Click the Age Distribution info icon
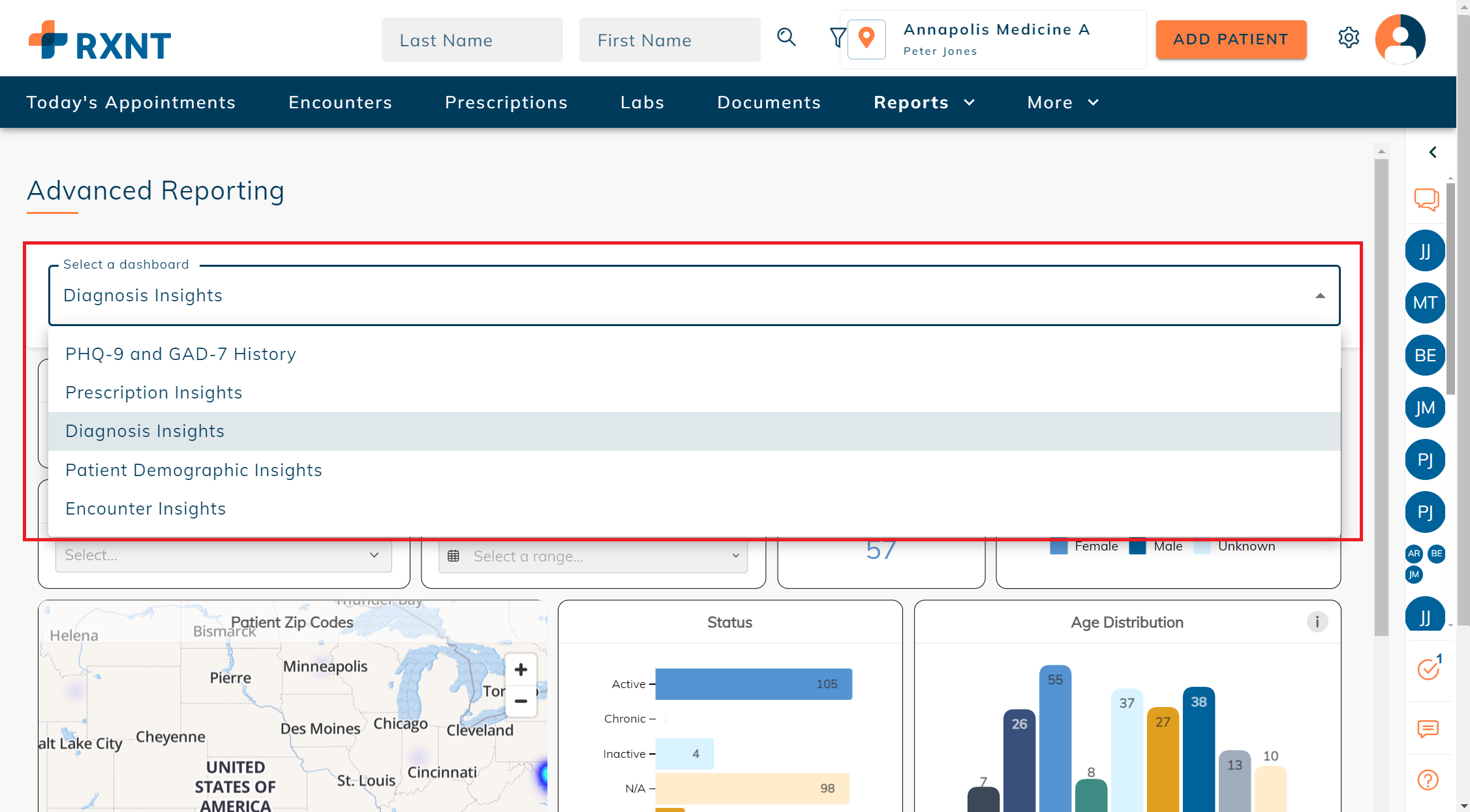This screenshot has width=1470, height=812. 1317,622
